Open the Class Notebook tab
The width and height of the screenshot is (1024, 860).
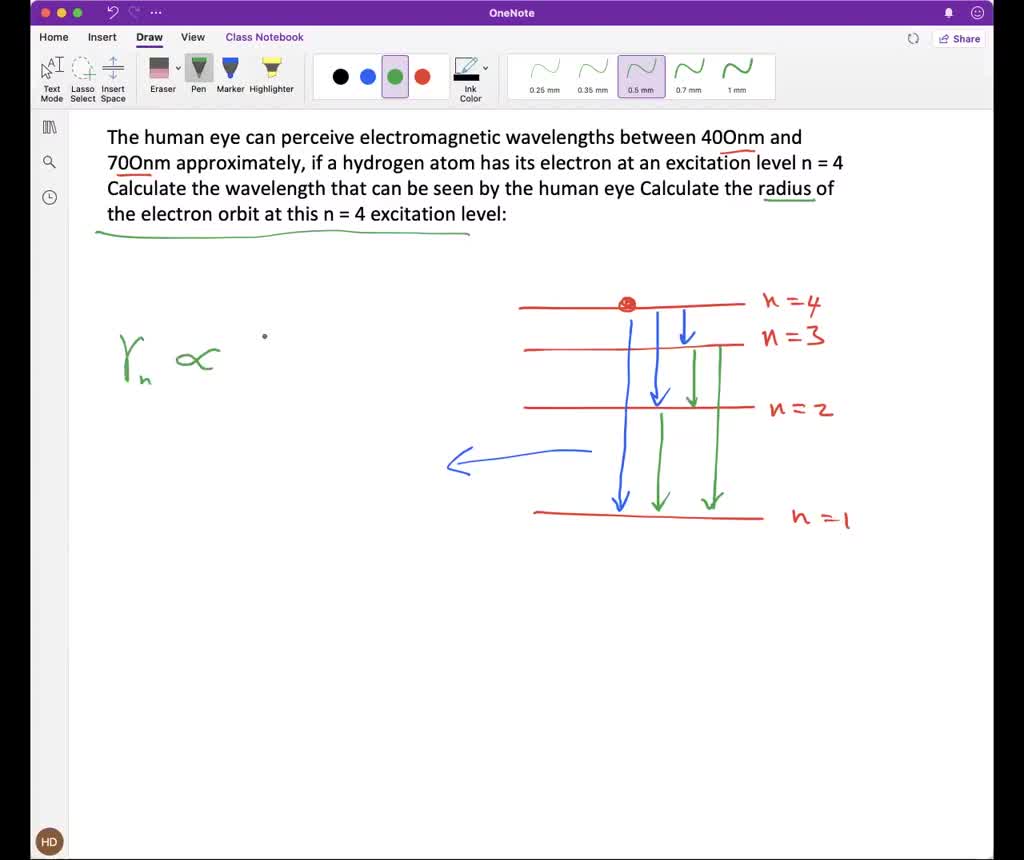pos(264,37)
